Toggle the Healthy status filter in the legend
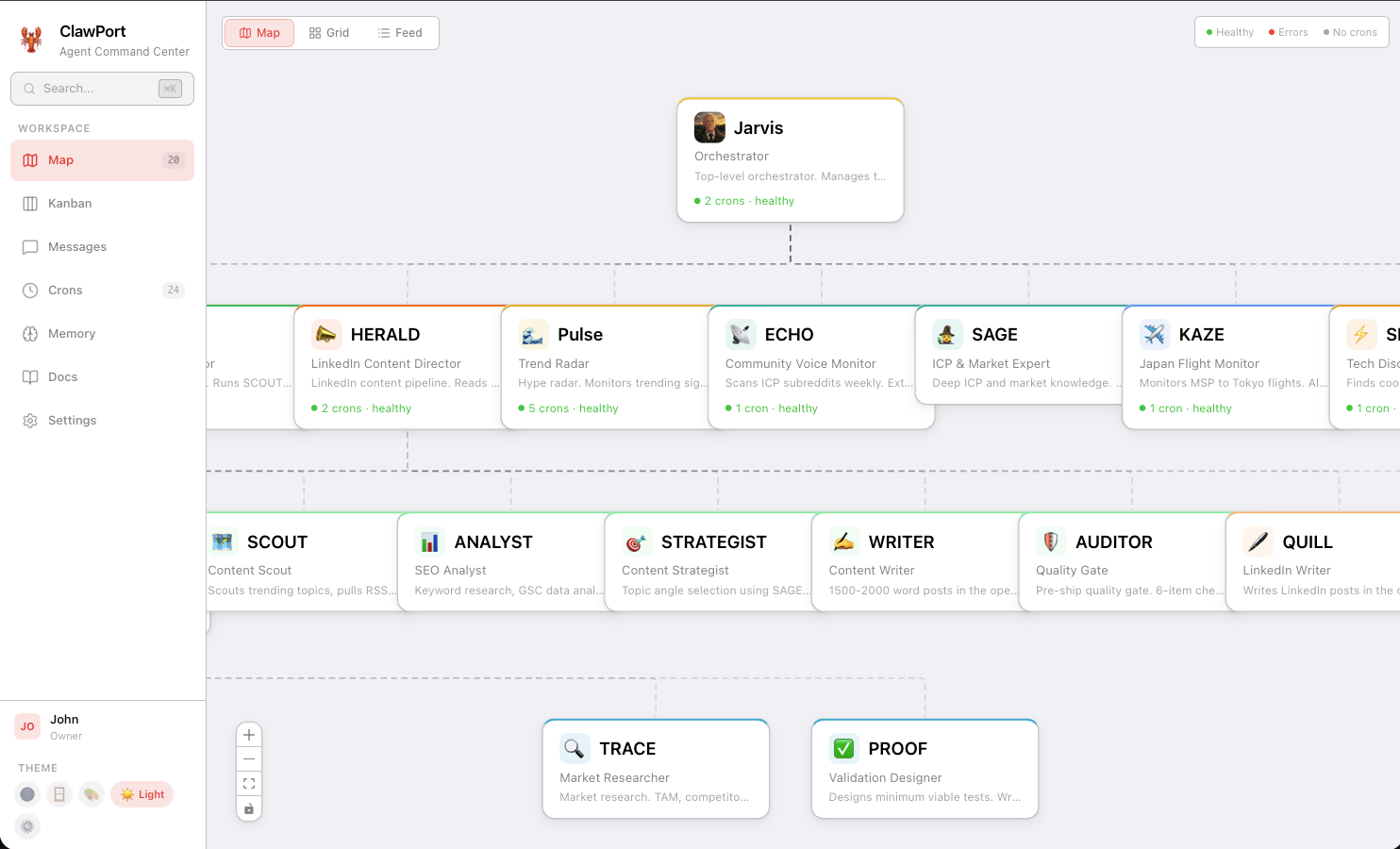The image size is (1400, 849). click(x=1228, y=31)
